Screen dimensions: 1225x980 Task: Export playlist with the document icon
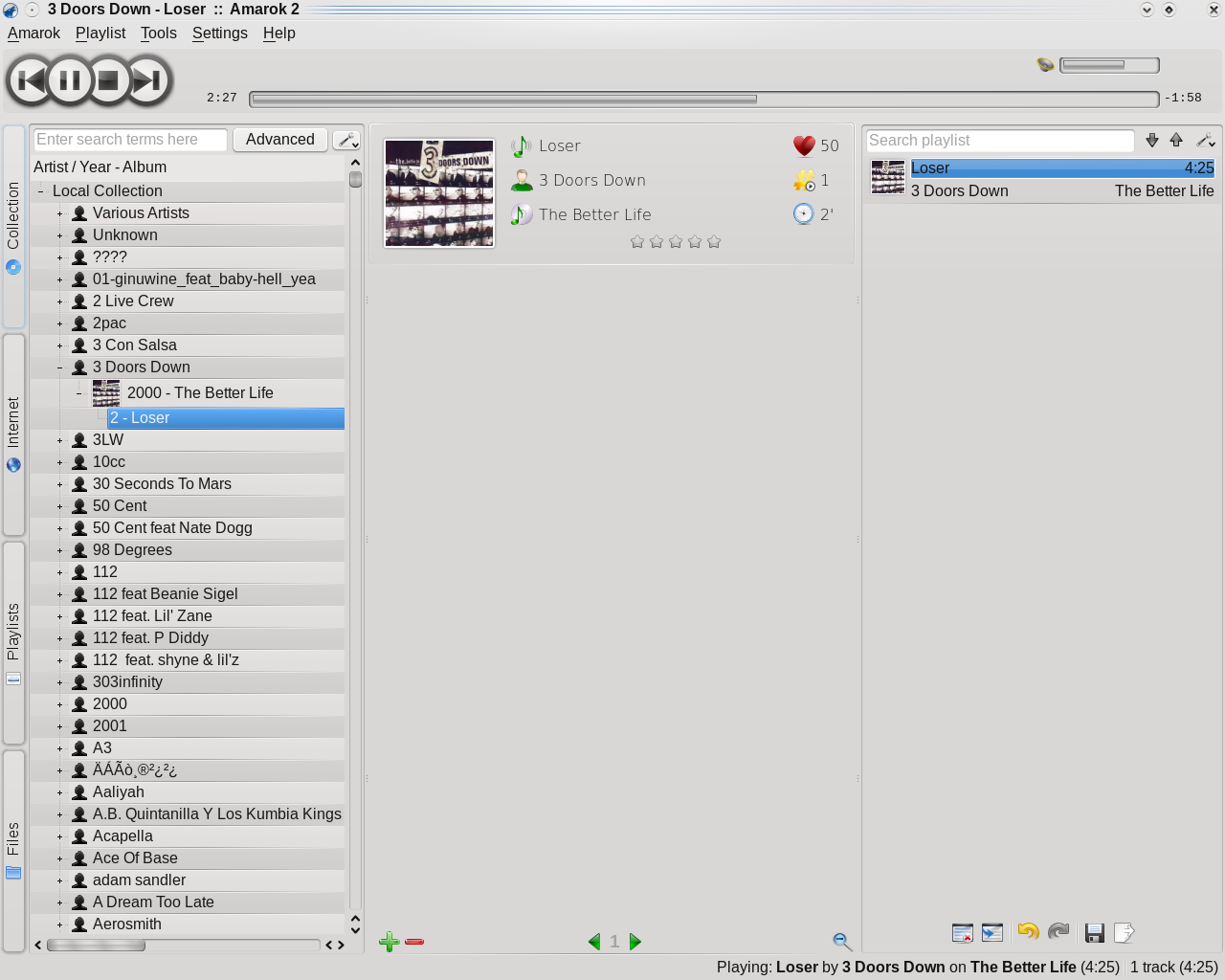1125,932
